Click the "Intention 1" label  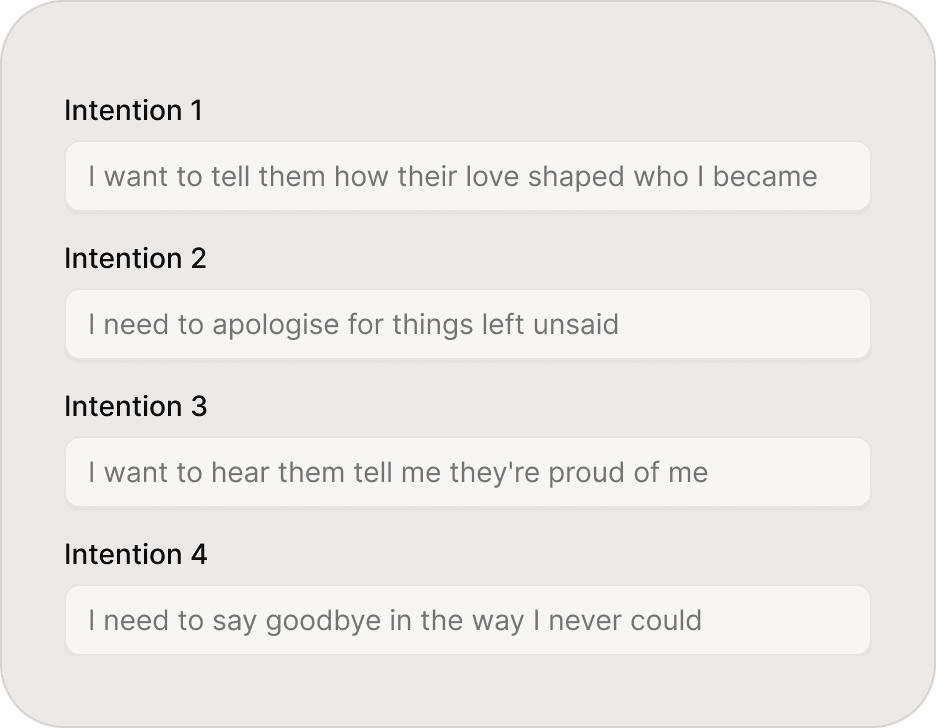click(x=133, y=110)
